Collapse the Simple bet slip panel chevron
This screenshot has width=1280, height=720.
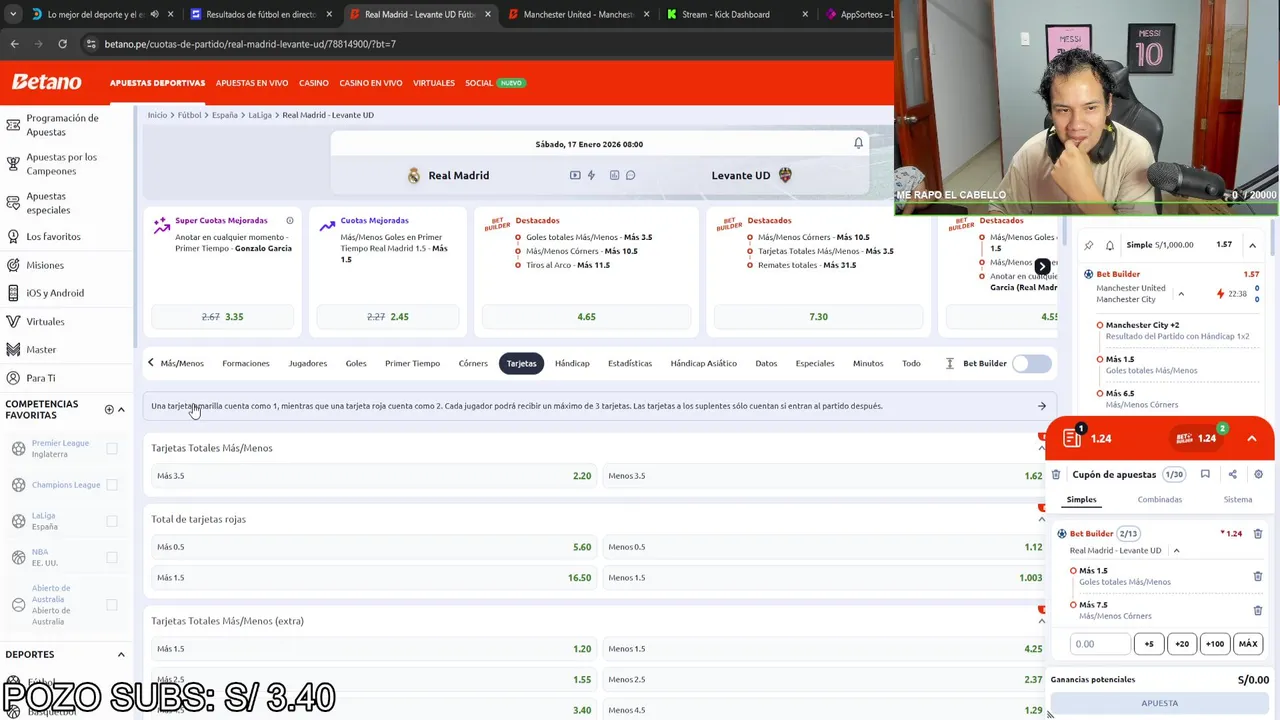(x=1252, y=245)
